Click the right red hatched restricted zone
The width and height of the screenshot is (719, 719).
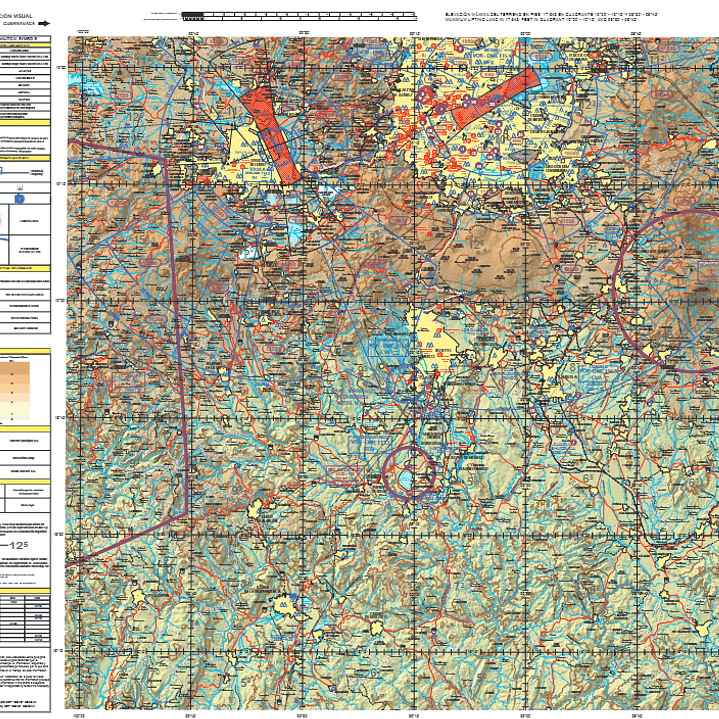tap(494, 96)
